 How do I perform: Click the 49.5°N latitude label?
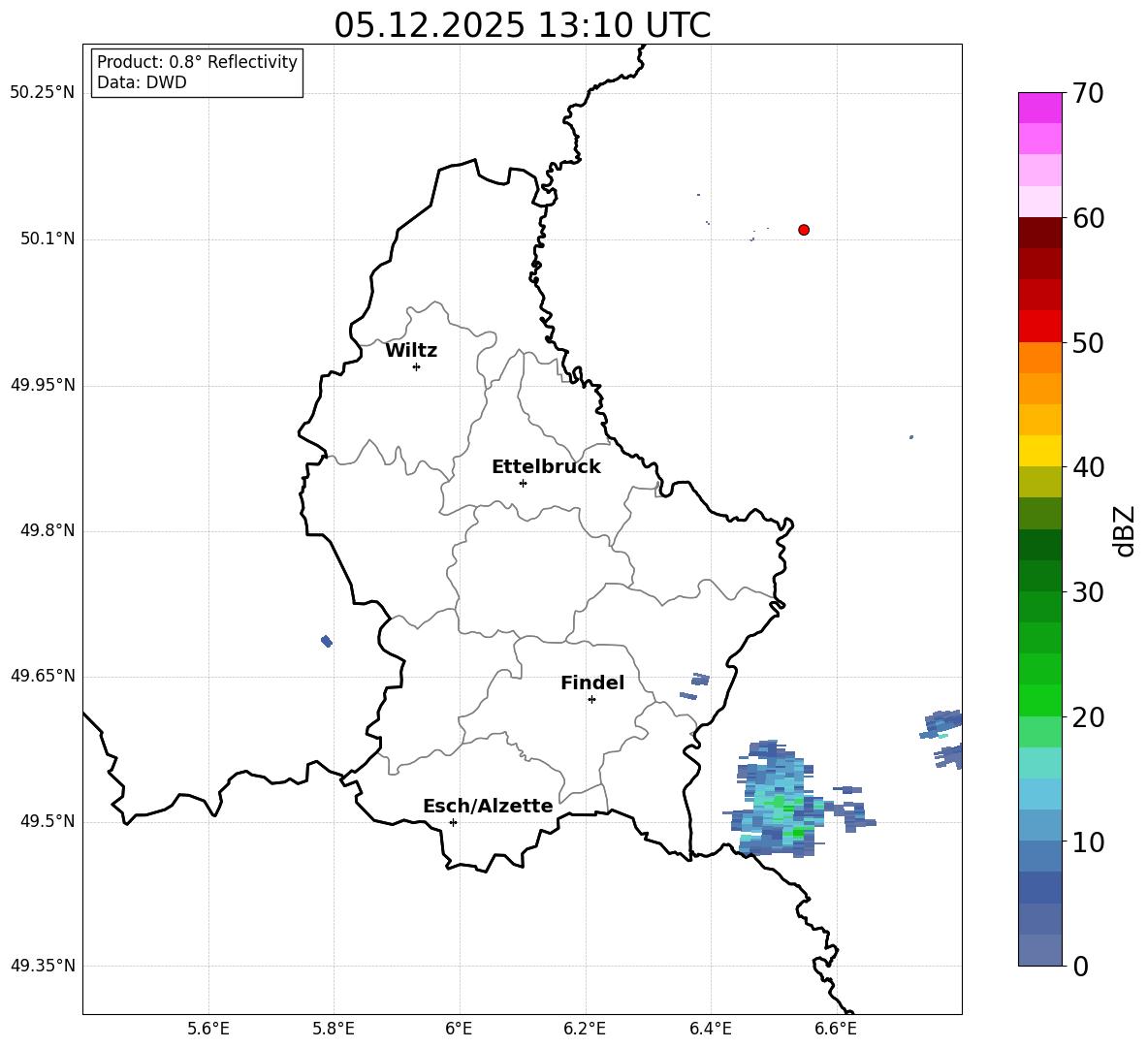(48, 822)
